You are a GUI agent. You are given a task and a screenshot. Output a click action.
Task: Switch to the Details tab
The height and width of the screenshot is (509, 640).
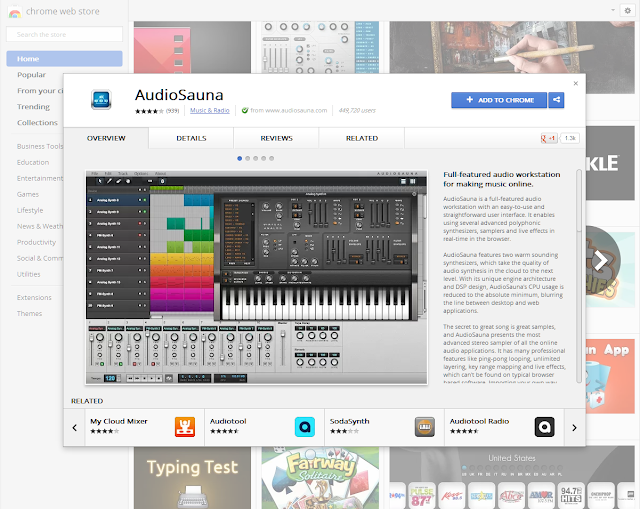click(x=191, y=138)
